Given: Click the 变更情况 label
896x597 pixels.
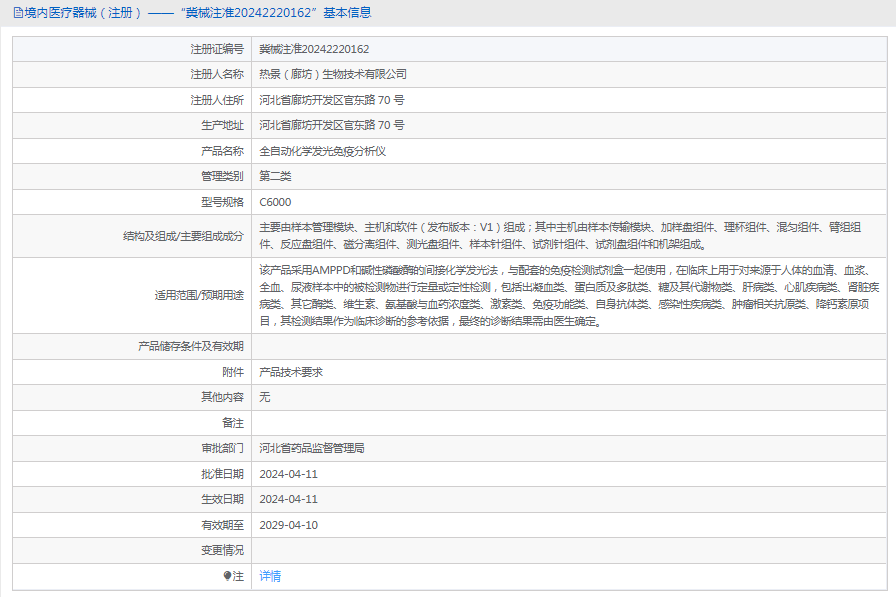Looking at the screenshot, I should [x=222, y=550].
